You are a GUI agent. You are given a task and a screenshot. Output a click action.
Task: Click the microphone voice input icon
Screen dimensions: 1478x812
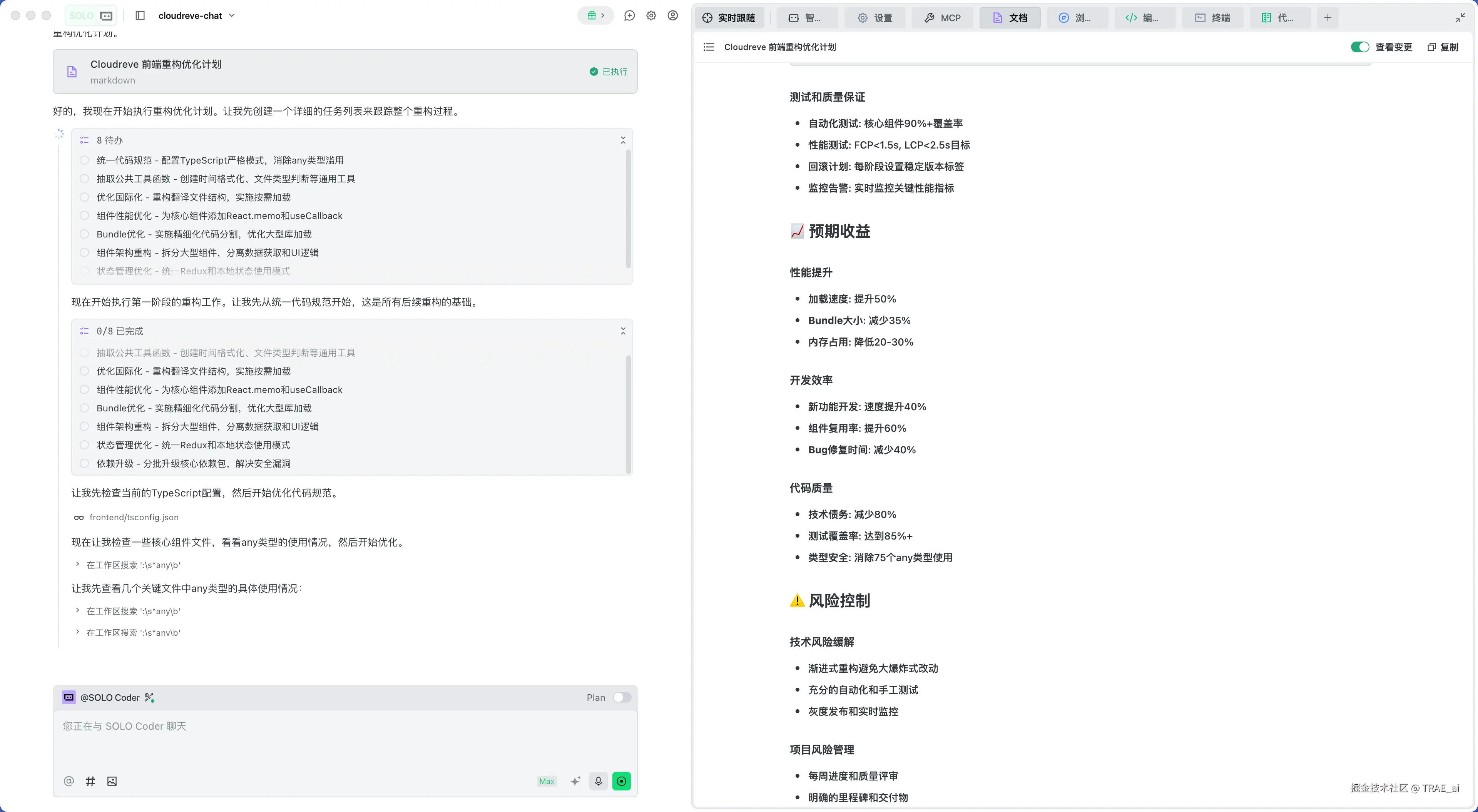point(598,781)
